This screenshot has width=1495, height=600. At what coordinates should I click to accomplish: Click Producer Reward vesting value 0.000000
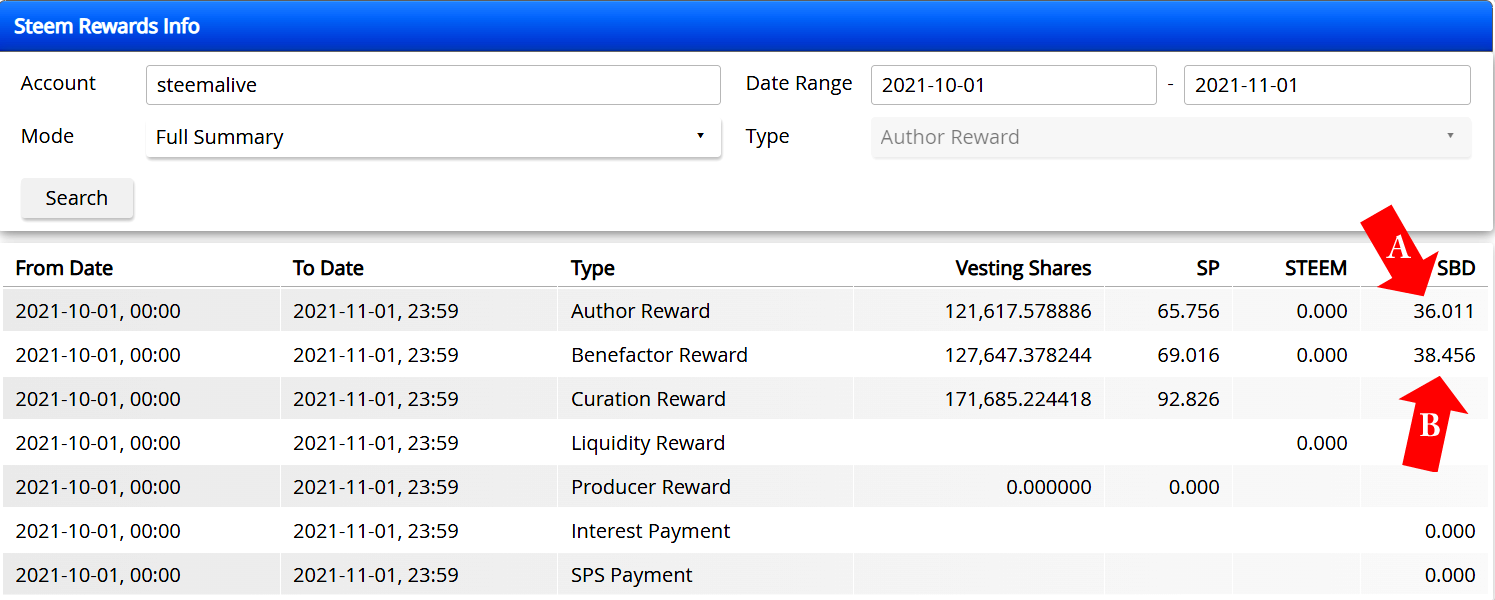[x=1049, y=487]
